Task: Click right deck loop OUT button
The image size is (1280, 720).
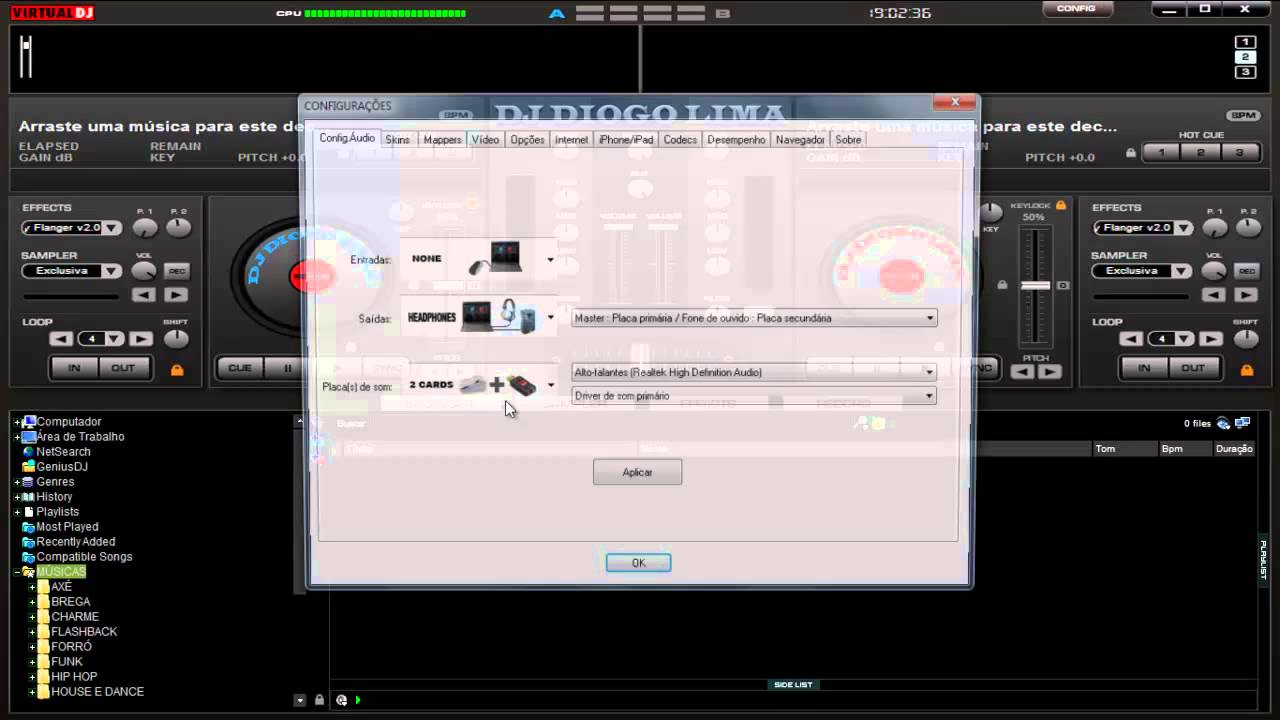Action: pyautogui.click(x=1193, y=368)
